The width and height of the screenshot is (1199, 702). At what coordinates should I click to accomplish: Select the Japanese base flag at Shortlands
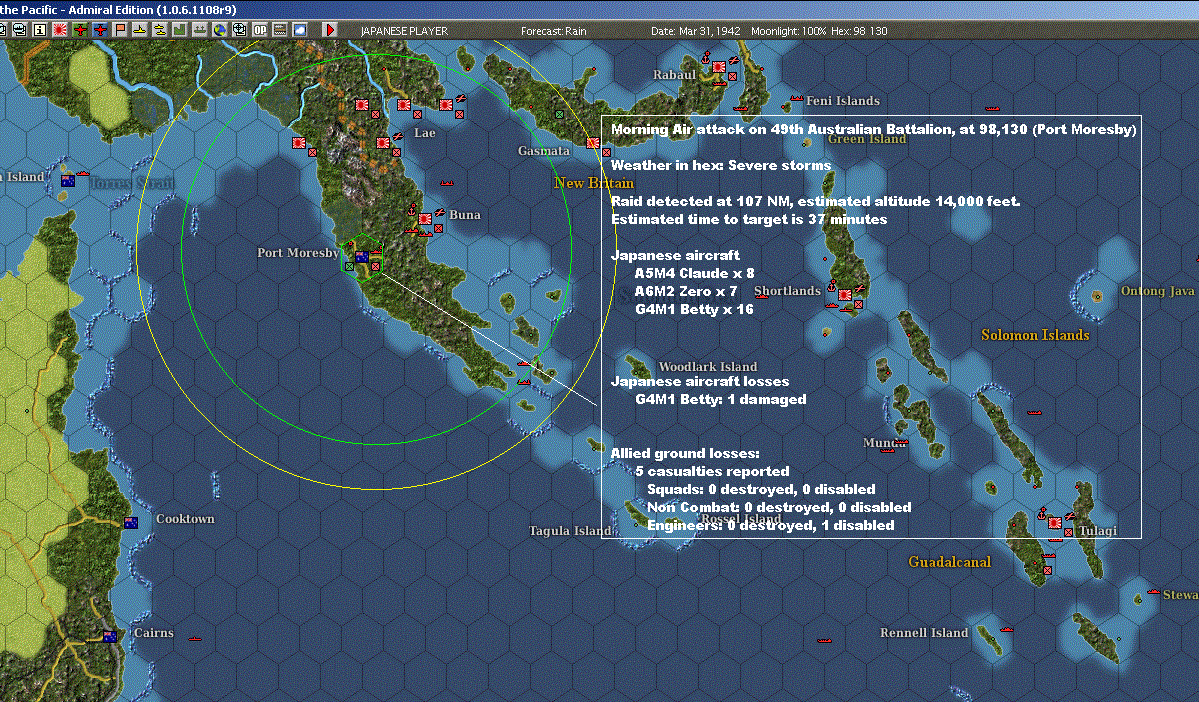(x=845, y=294)
